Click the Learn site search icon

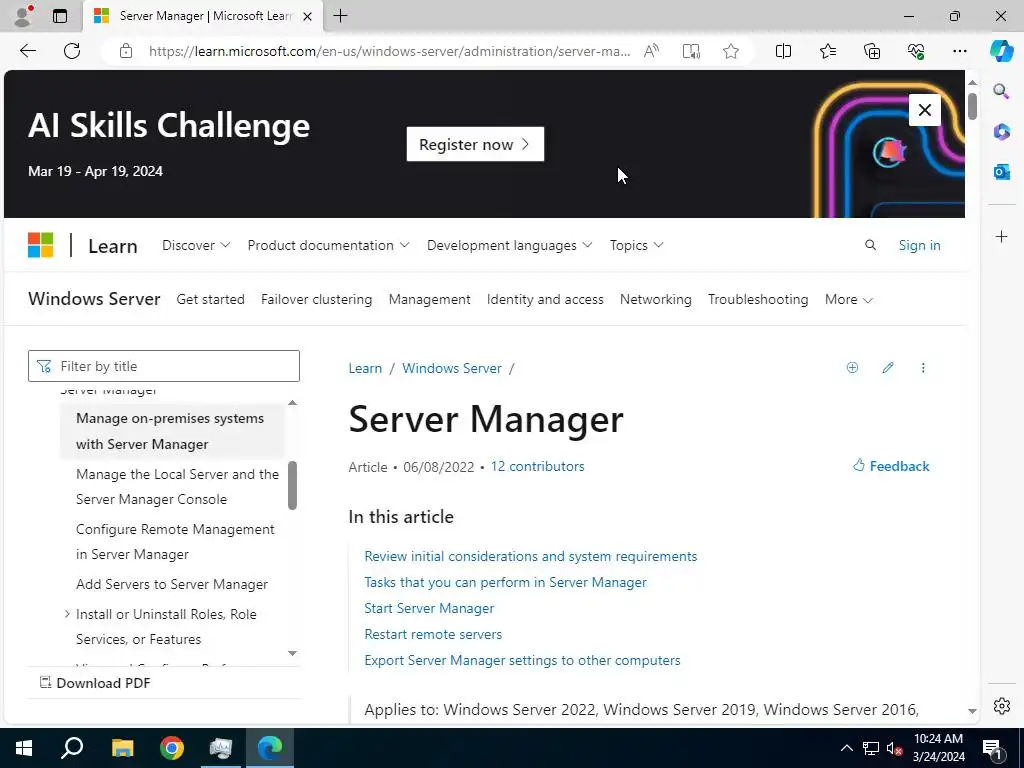(870, 245)
